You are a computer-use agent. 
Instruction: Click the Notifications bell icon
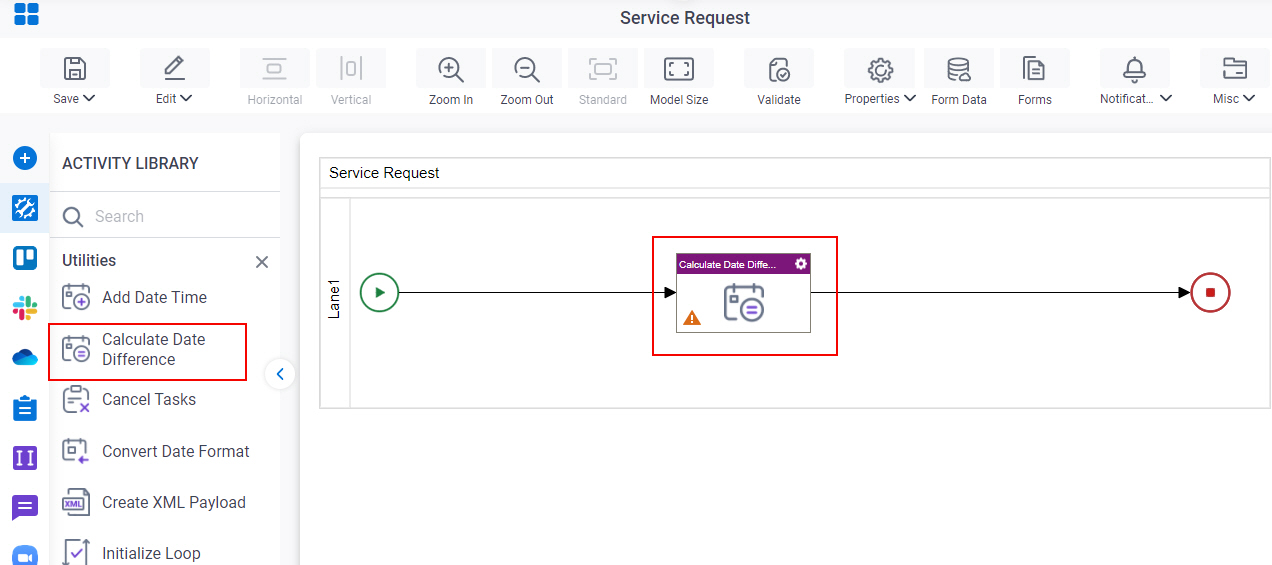(x=1135, y=68)
